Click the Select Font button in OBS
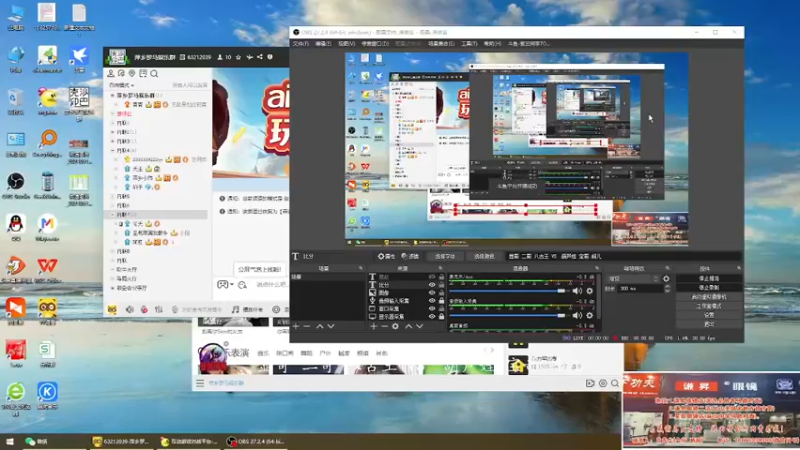Screen dimensions: 800x450 [445, 257]
